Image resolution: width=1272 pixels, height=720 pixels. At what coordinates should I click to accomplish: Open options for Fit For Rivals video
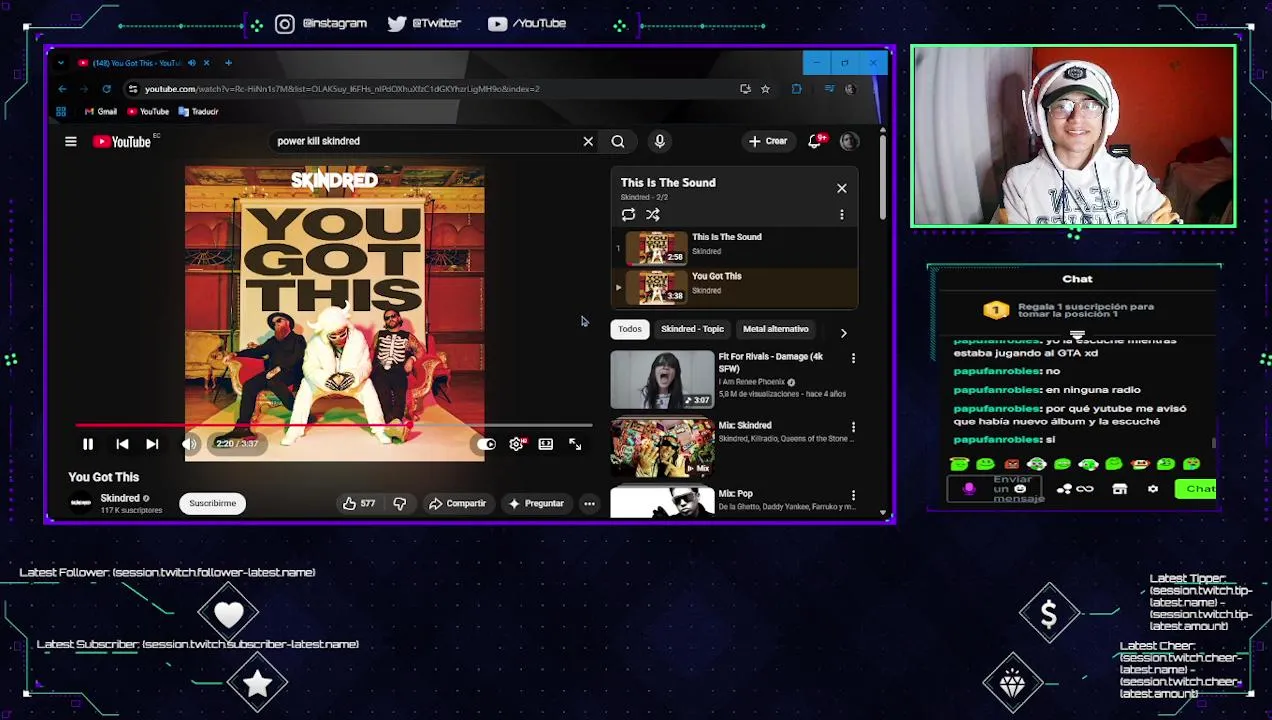pyautogui.click(x=853, y=359)
